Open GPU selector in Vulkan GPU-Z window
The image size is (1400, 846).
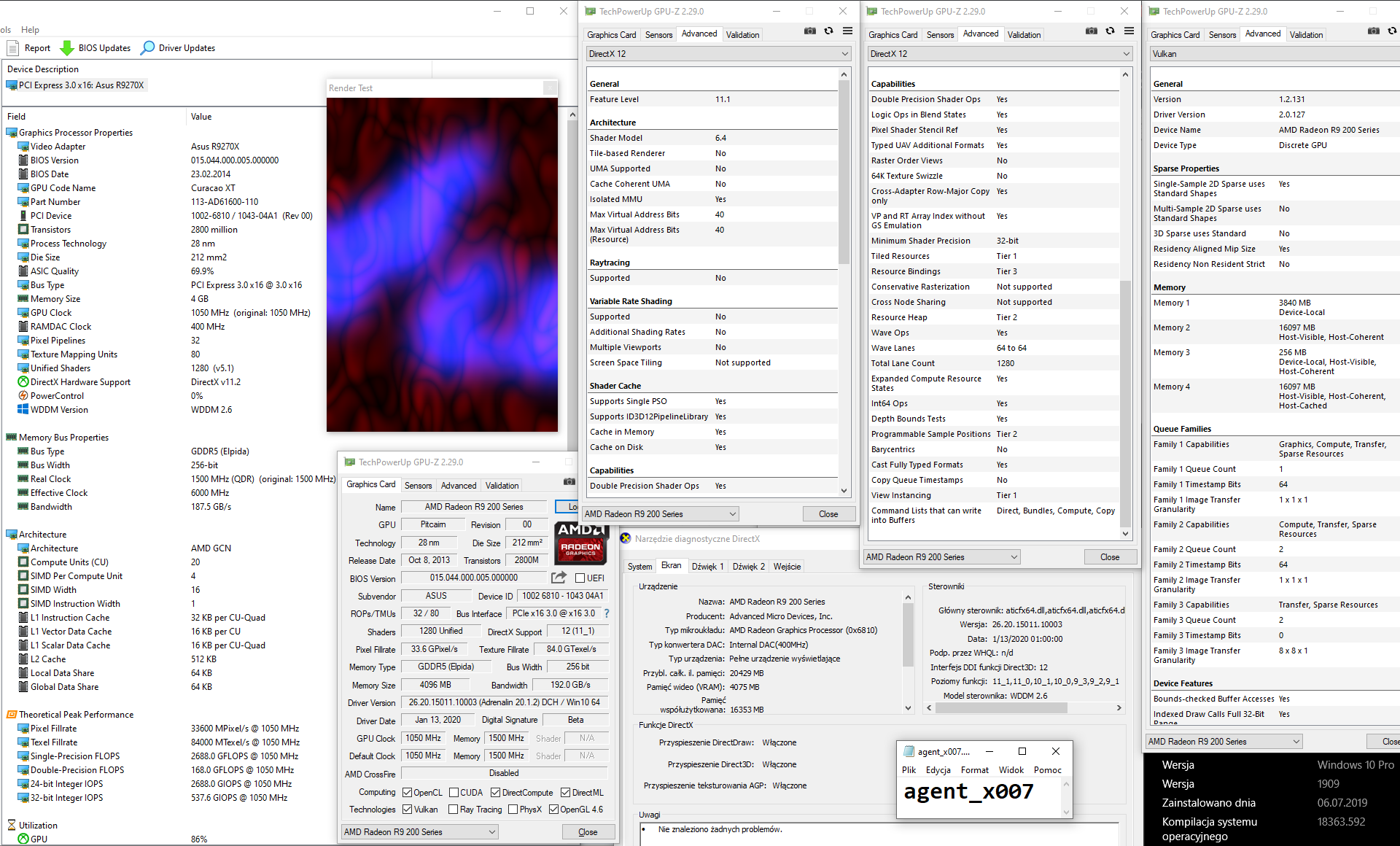coord(1224,742)
